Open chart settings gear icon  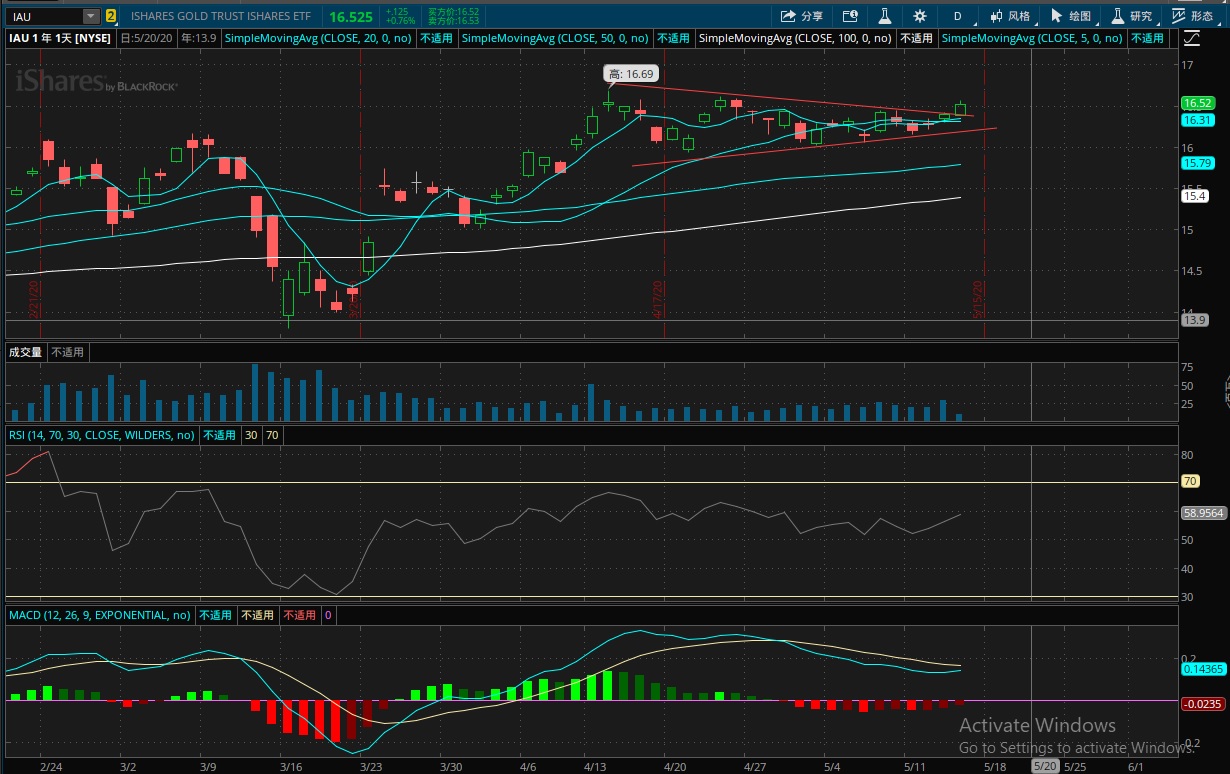pos(920,16)
